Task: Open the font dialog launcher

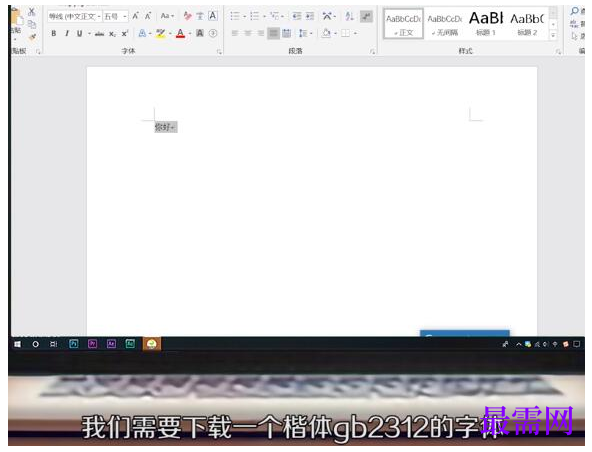Action: click(219, 52)
